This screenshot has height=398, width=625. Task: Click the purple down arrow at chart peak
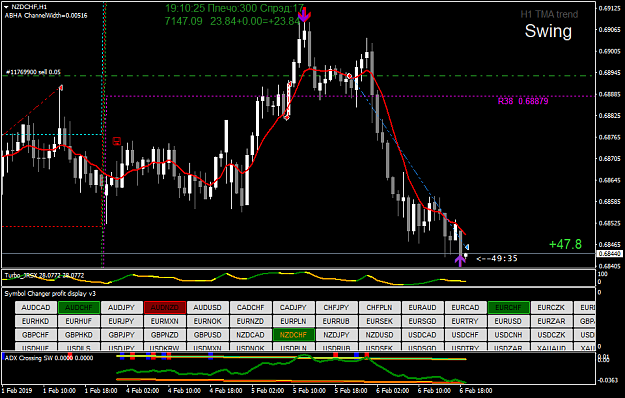(304, 15)
